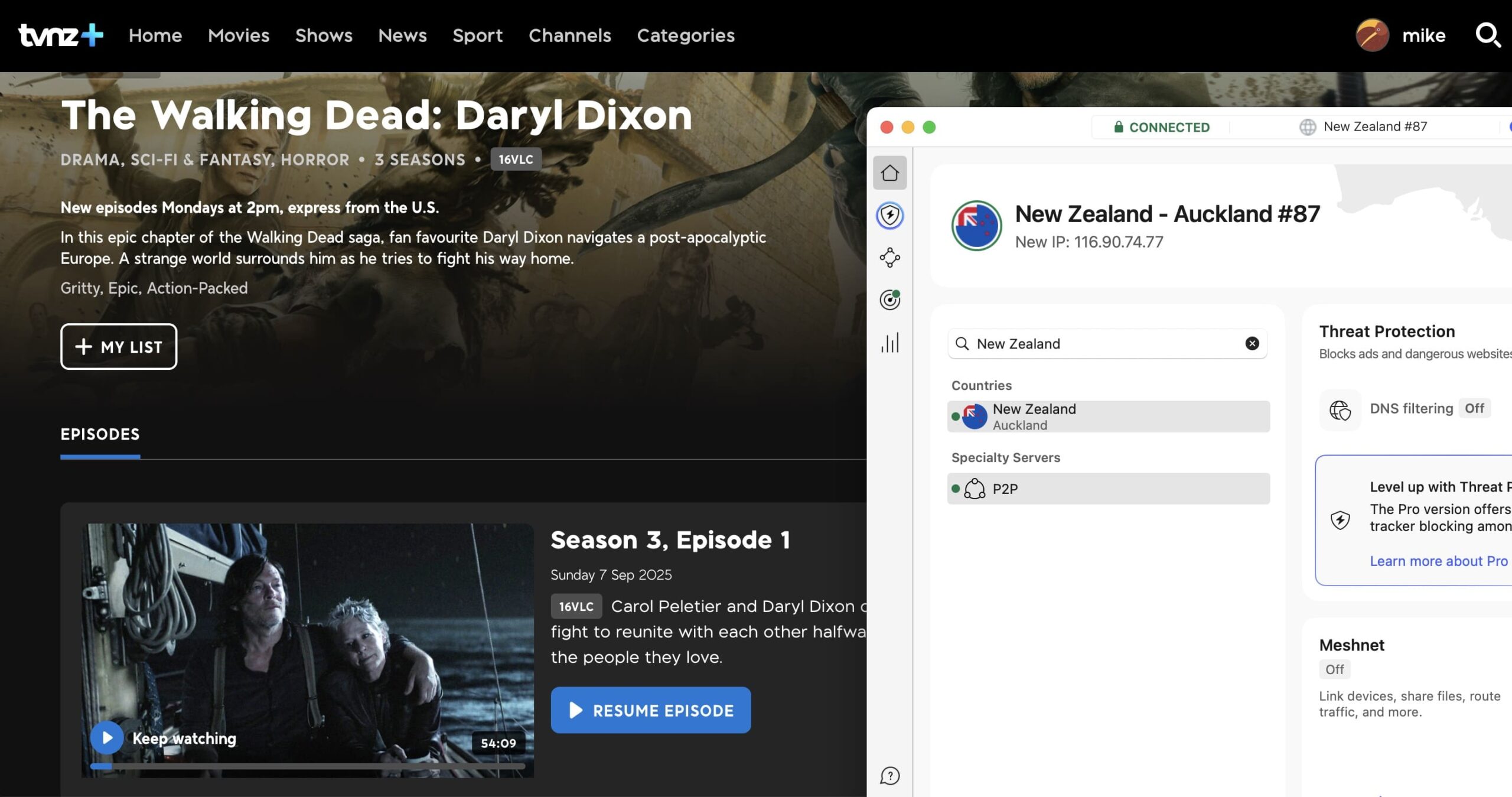Open the help chat icon in sidebar
This screenshot has height=797, width=1512.
889,776
